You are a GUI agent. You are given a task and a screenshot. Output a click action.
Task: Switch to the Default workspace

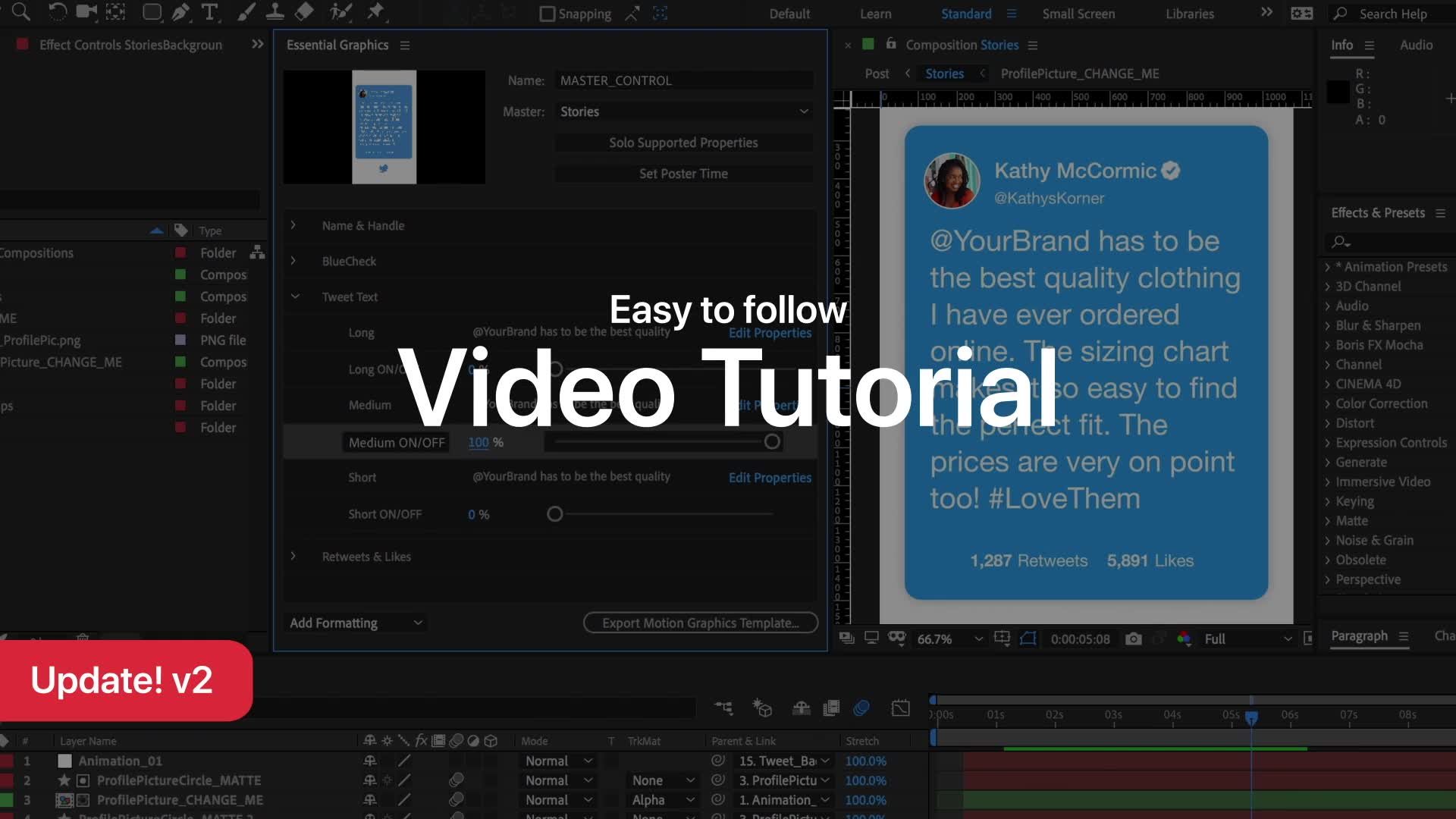click(789, 14)
